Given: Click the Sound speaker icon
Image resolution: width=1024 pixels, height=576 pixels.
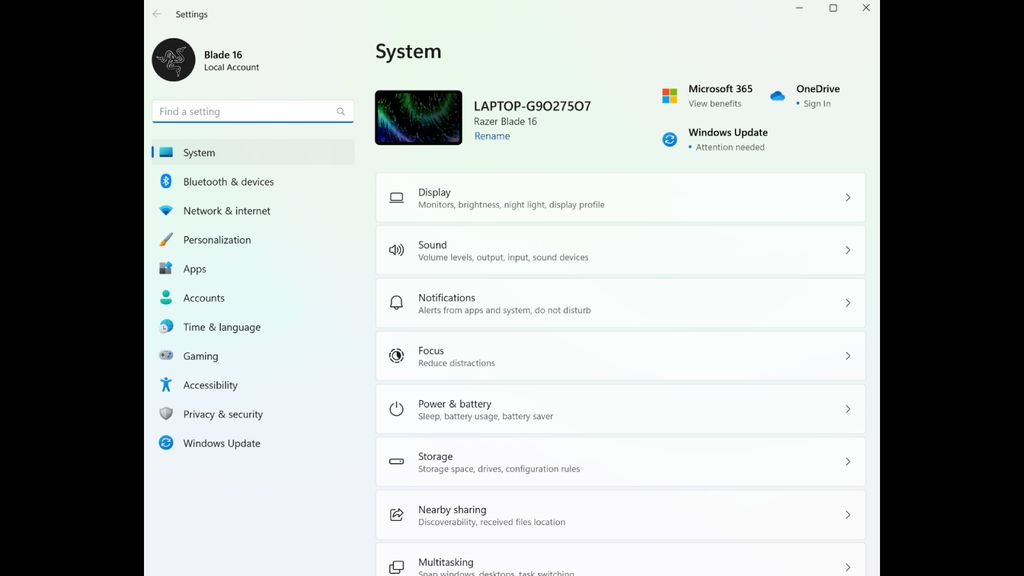Looking at the screenshot, I should click(x=397, y=249).
